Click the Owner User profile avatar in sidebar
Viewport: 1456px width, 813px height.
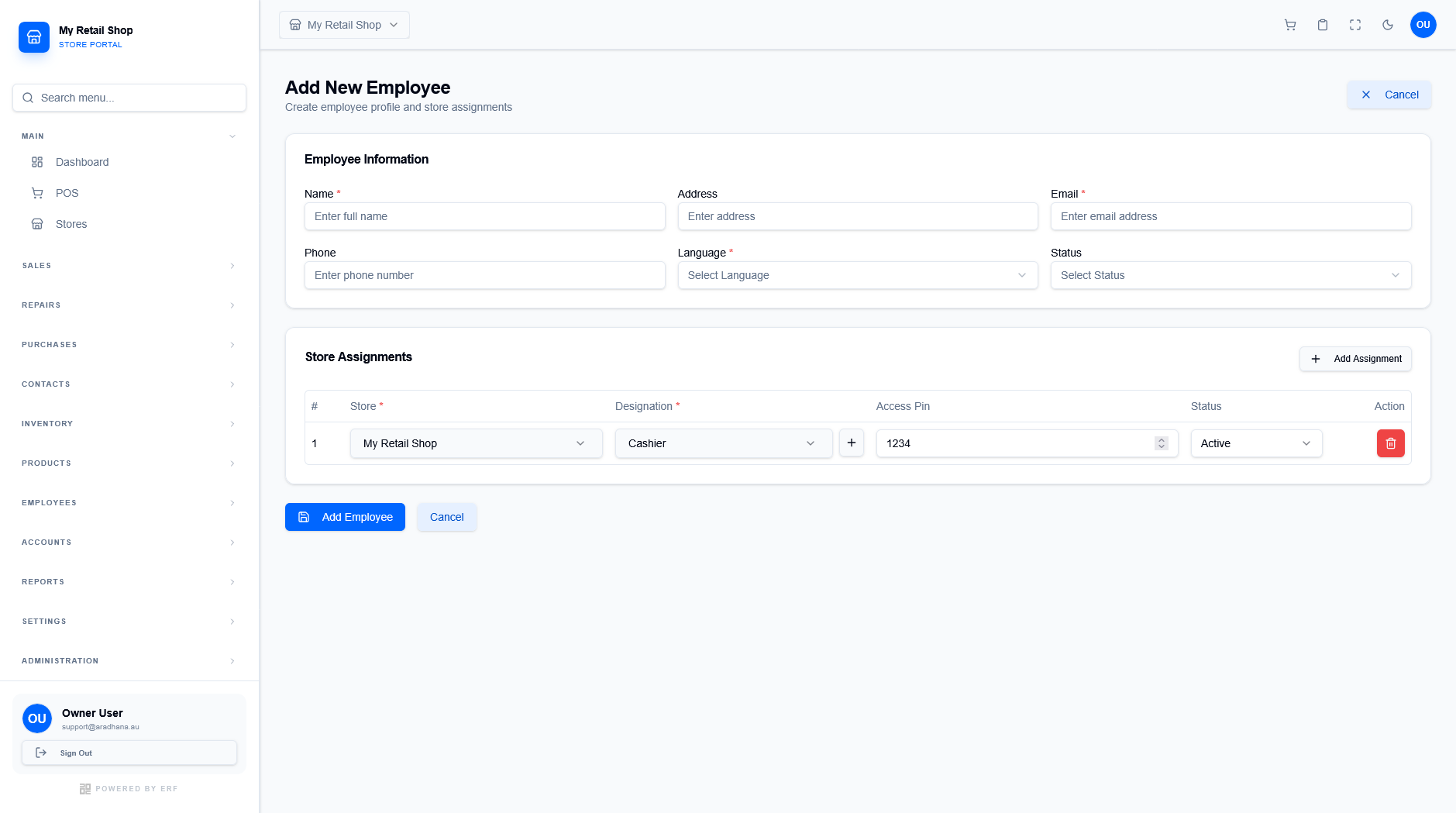37,718
